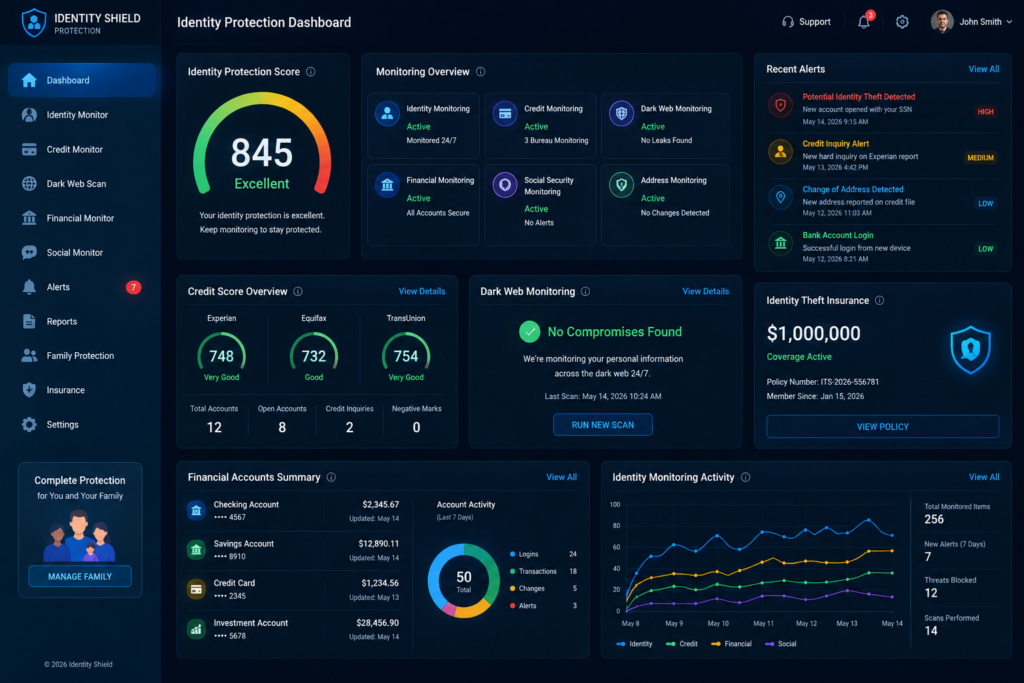
Task: Click the Account Activity donut chart
Action: [464, 580]
